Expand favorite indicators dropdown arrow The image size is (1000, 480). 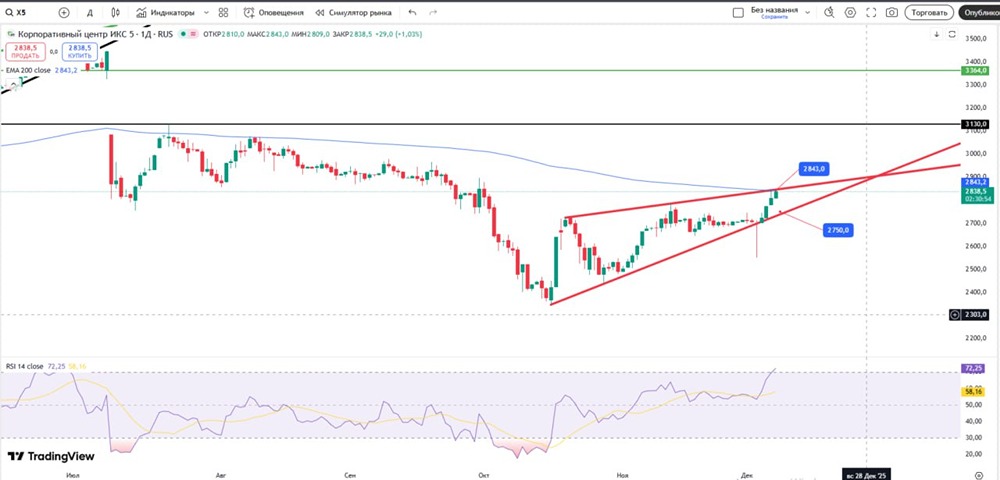click(x=206, y=12)
